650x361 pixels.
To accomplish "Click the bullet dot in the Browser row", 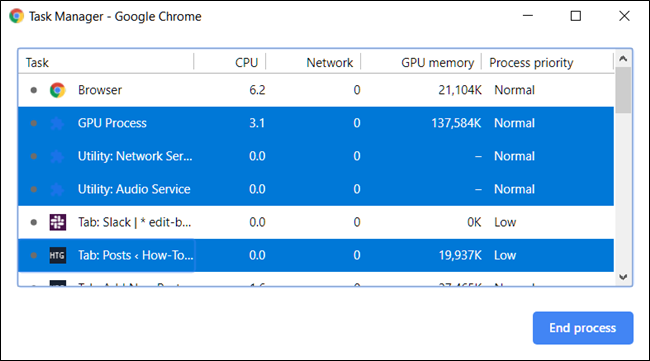I will point(34,90).
